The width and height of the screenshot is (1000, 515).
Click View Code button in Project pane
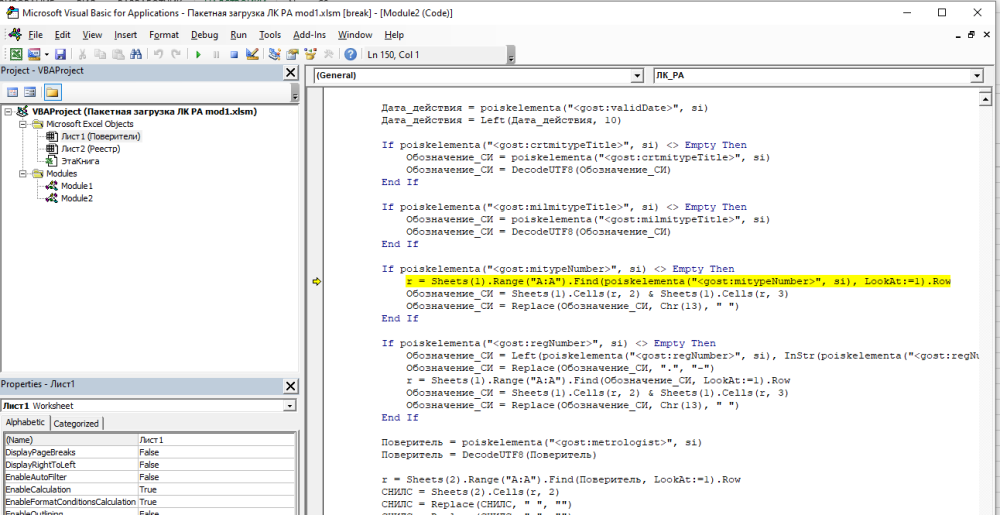(x=11, y=92)
